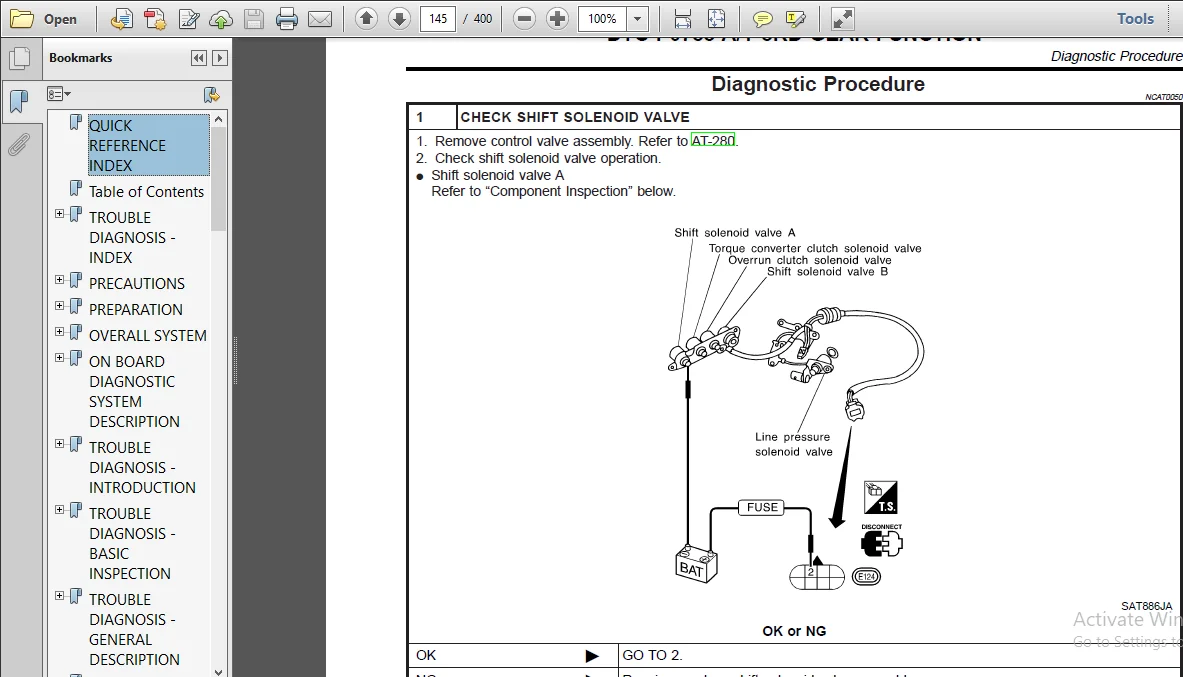Open the attachments paperclip panel

coord(20,144)
